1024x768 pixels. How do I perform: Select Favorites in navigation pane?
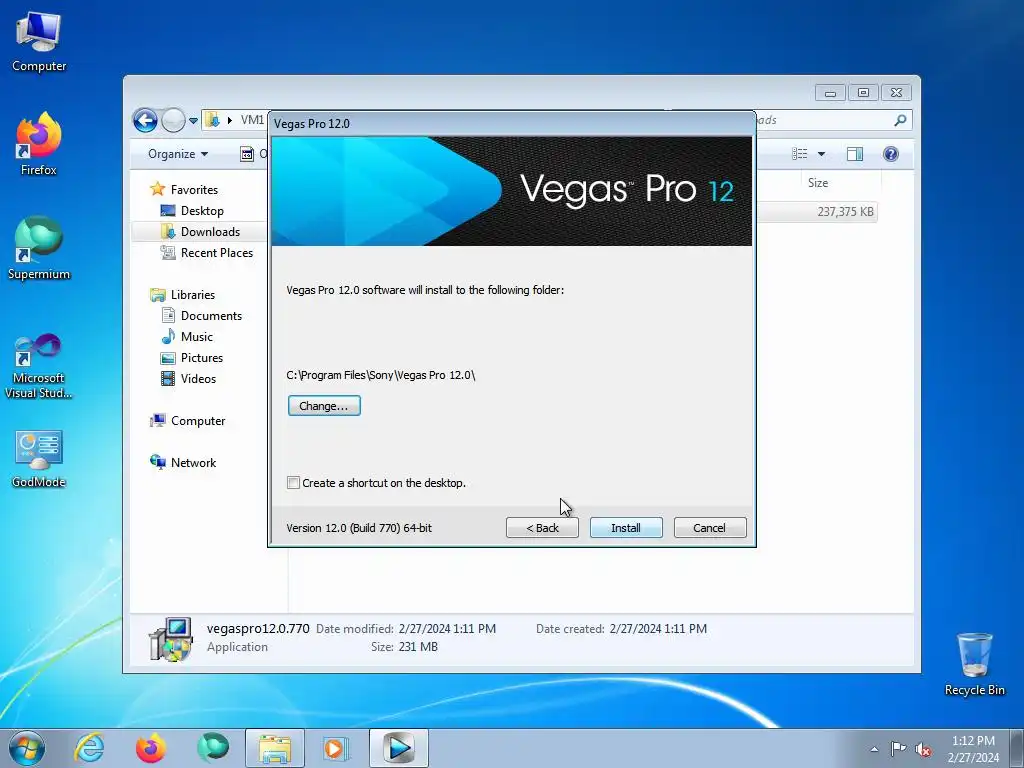click(194, 189)
